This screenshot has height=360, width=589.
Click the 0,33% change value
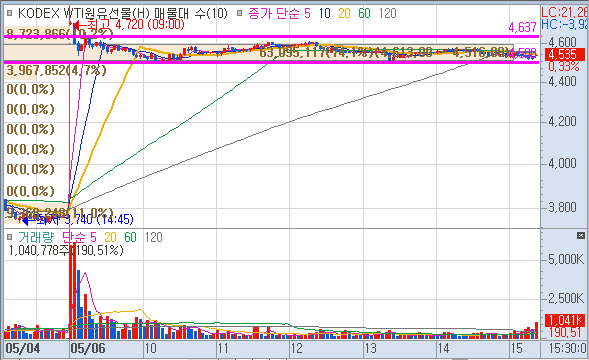click(564, 67)
